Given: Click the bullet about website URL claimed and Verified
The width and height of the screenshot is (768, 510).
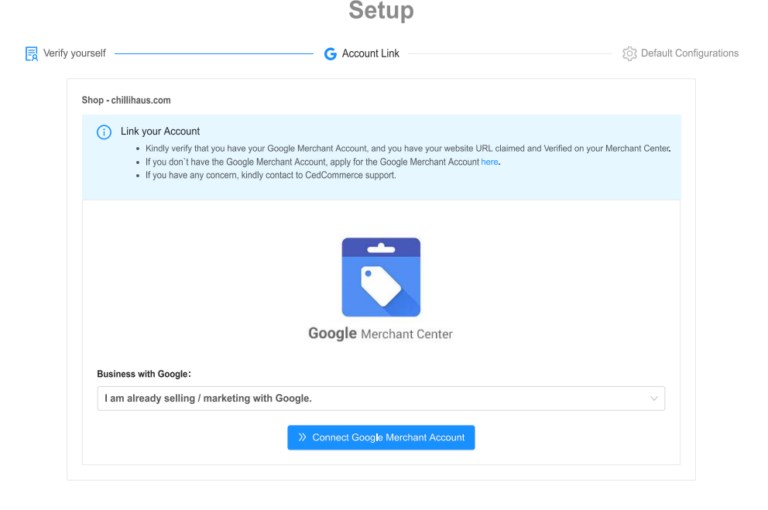Looking at the screenshot, I should coord(408,148).
